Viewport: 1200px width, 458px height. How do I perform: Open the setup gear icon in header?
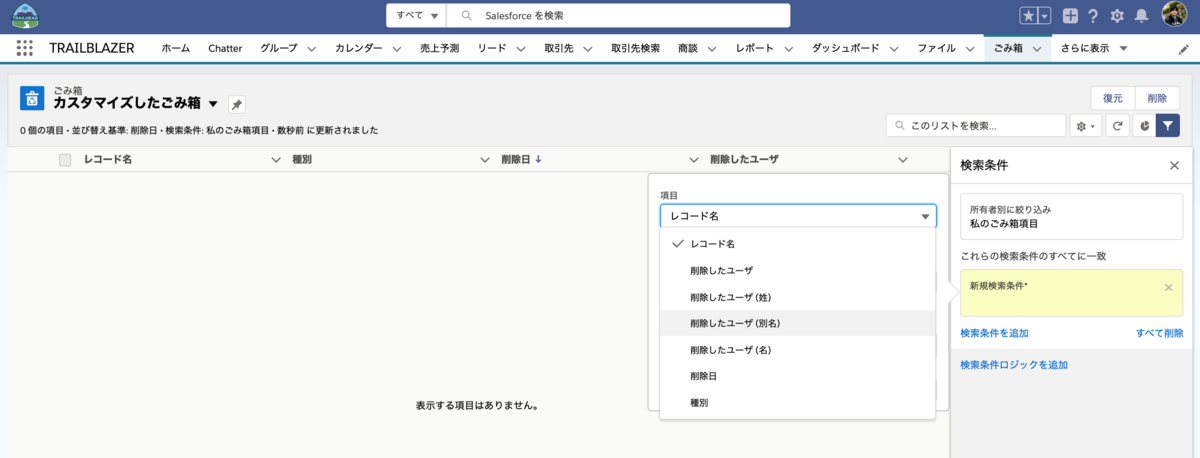pyautogui.click(x=1117, y=16)
